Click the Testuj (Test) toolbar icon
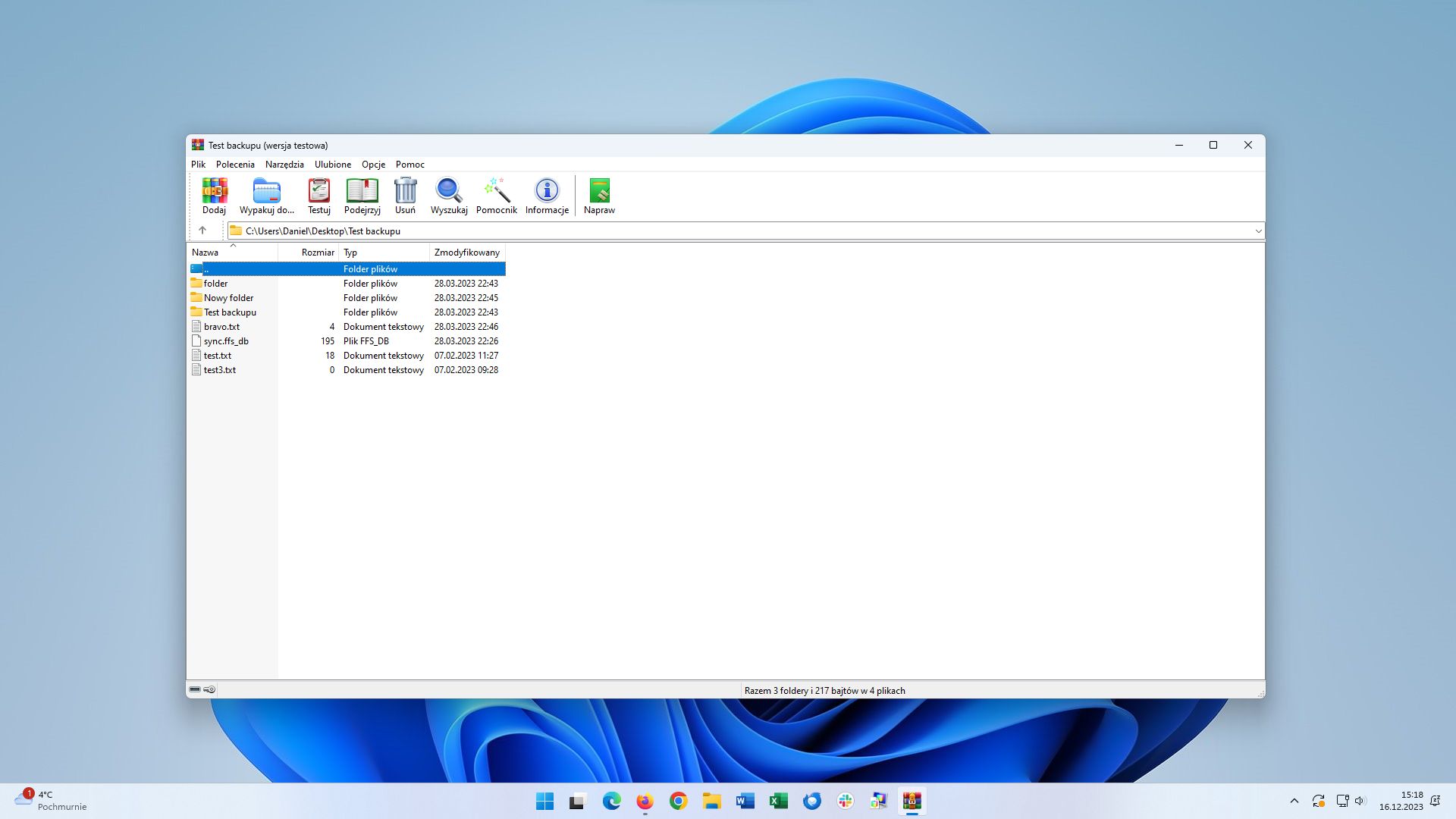 point(318,196)
